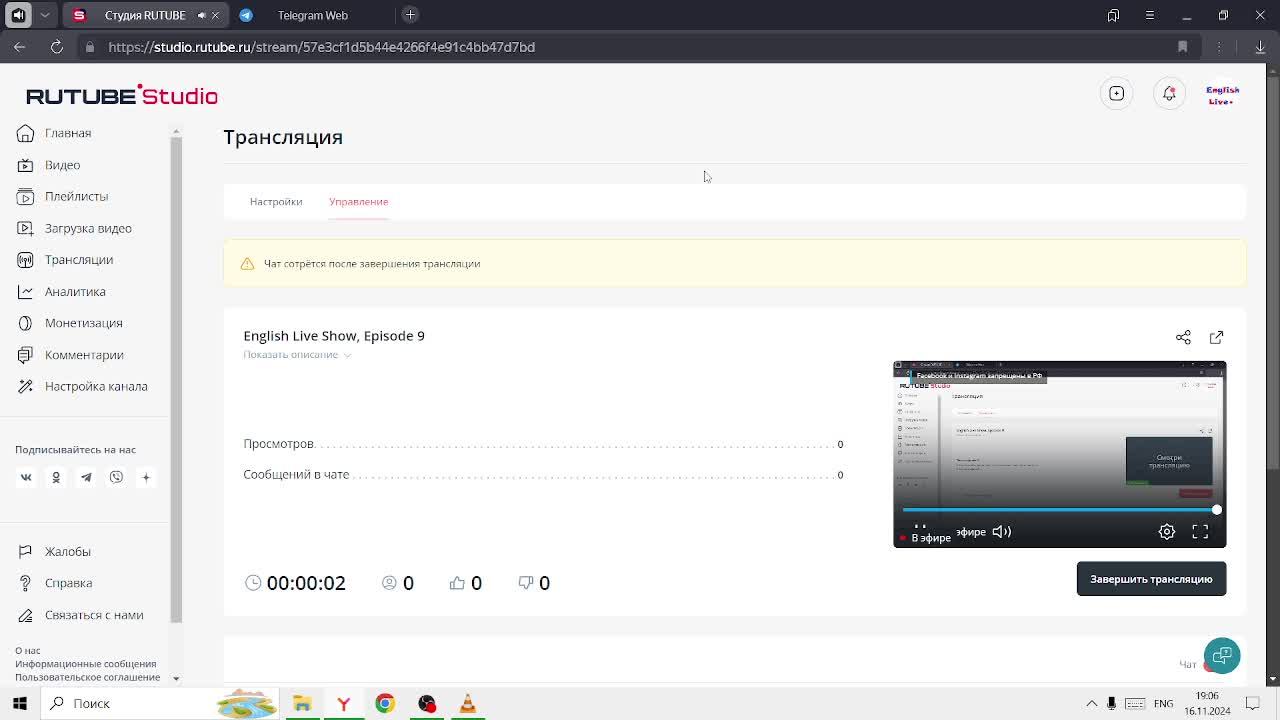Click English Live Show, Episode 9 title
1280x720 pixels.
(334, 336)
